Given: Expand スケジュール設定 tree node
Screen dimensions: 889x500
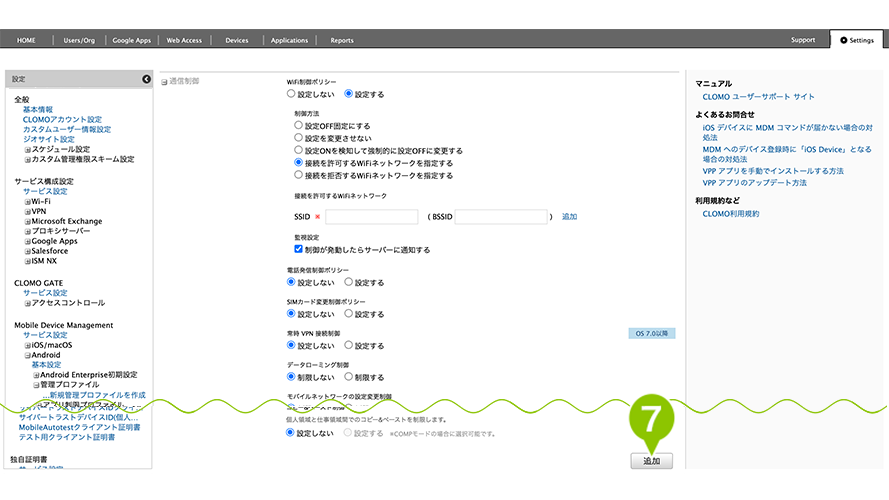Looking at the screenshot, I should 27,150.
